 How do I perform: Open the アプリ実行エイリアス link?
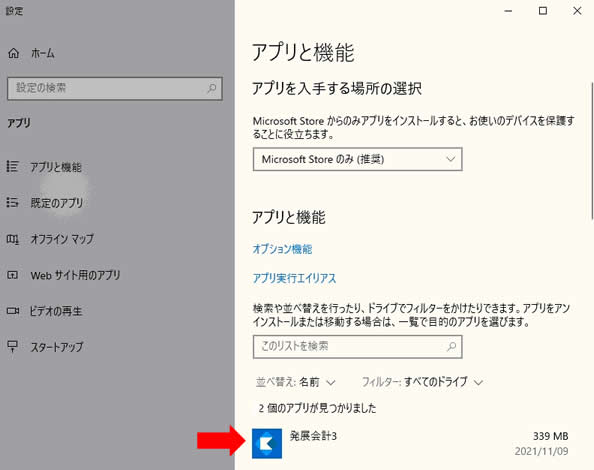294,278
